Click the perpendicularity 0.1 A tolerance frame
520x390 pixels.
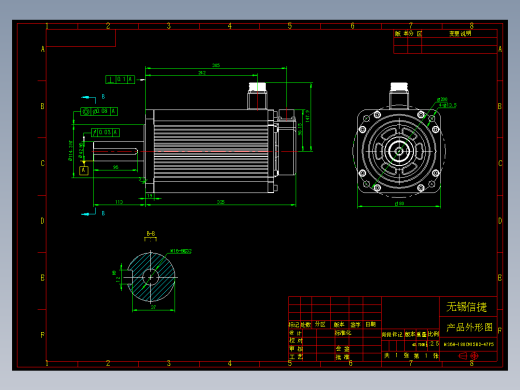pos(120,79)
